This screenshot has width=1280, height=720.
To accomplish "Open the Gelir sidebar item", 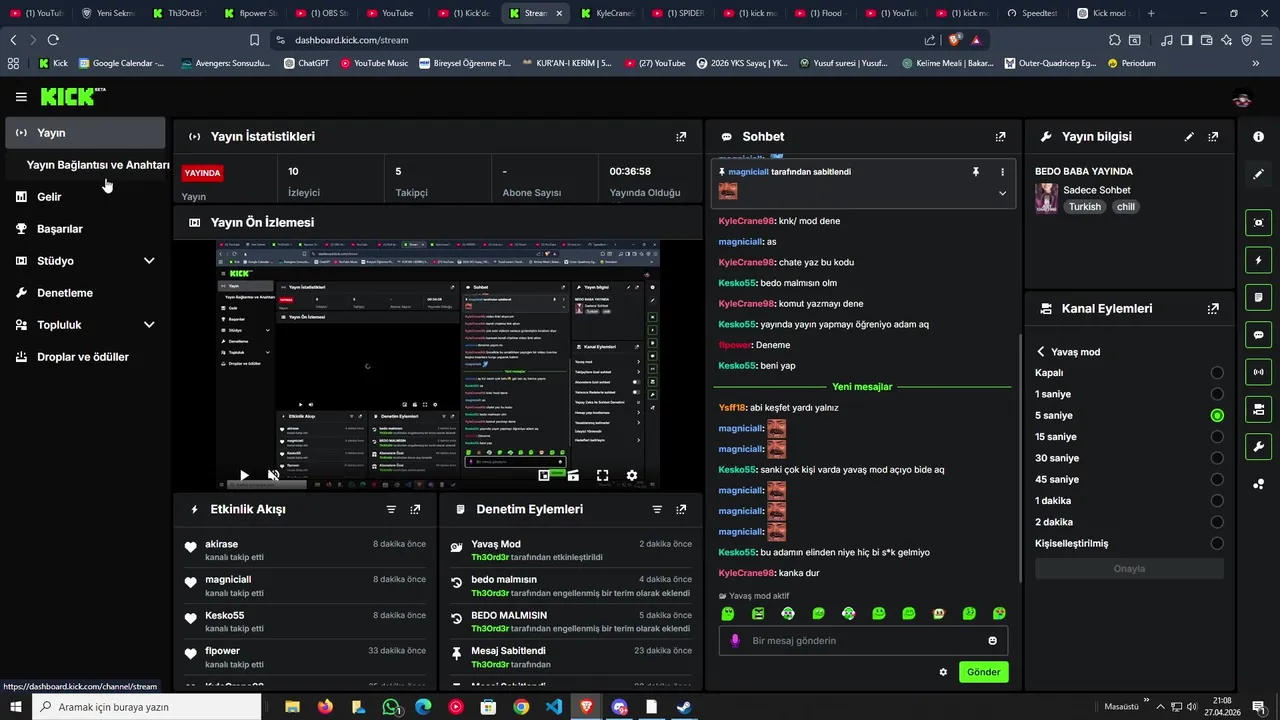I will [x=85, y=197].
